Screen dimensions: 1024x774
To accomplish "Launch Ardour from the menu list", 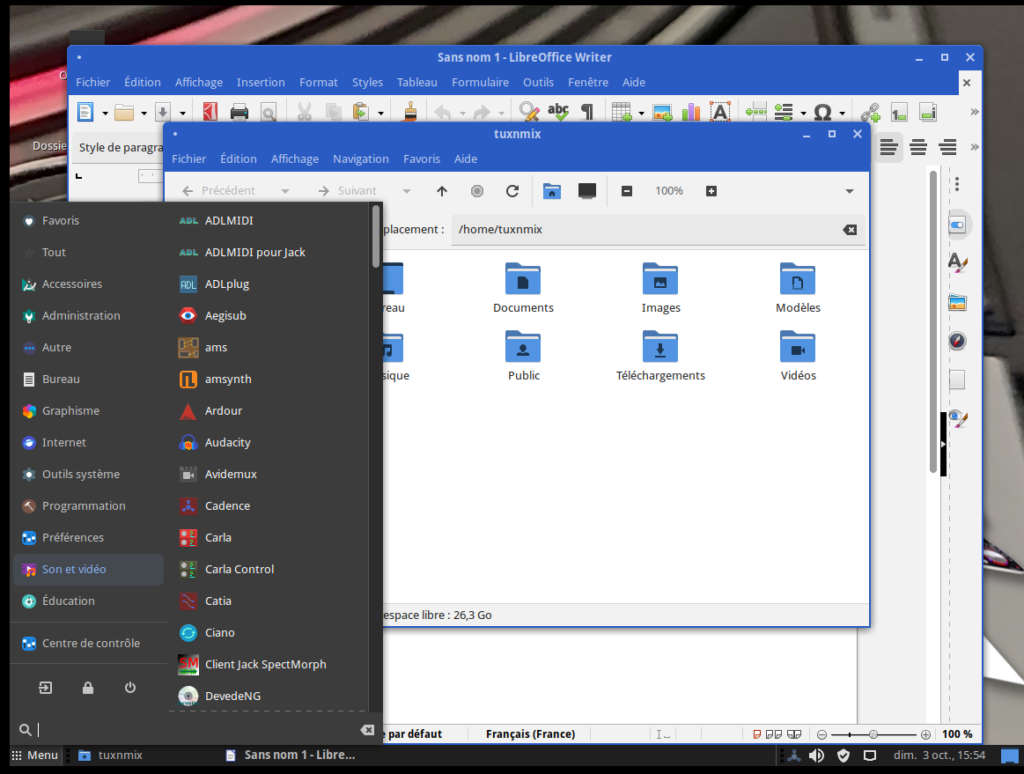I will click(223, 411).
